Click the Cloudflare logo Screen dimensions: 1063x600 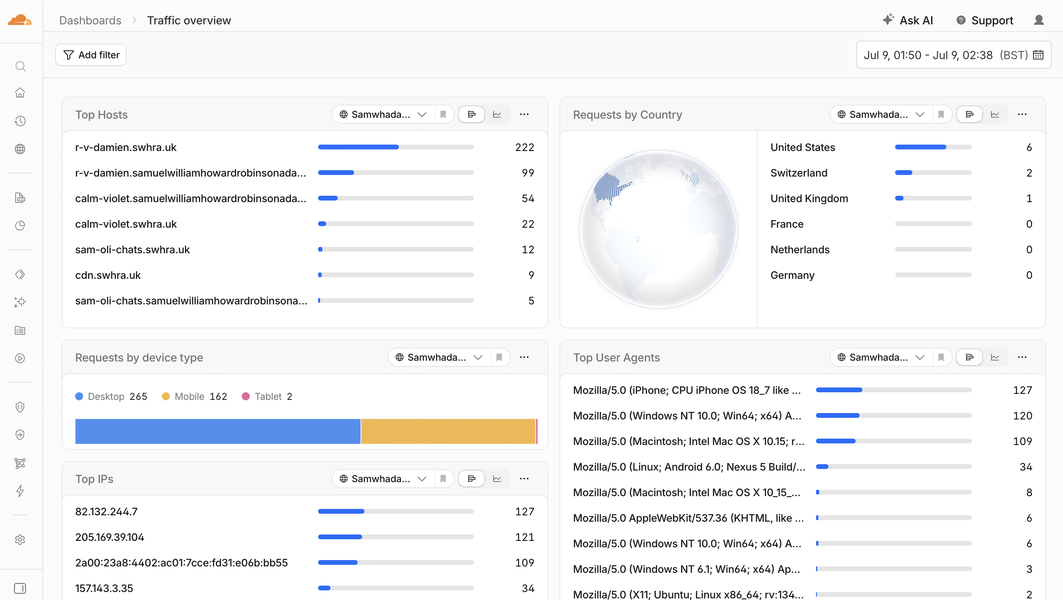[20, 20]
